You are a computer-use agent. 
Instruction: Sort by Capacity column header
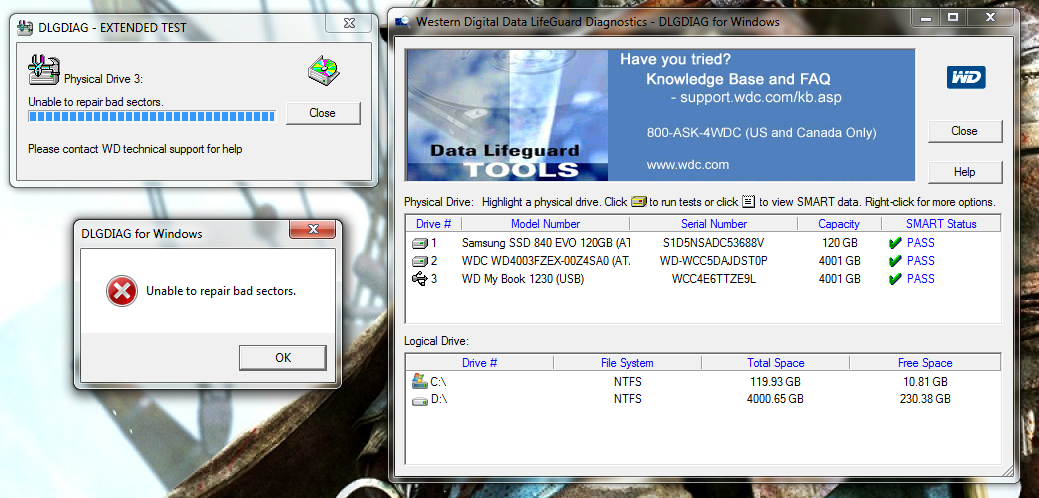point(839,224)
